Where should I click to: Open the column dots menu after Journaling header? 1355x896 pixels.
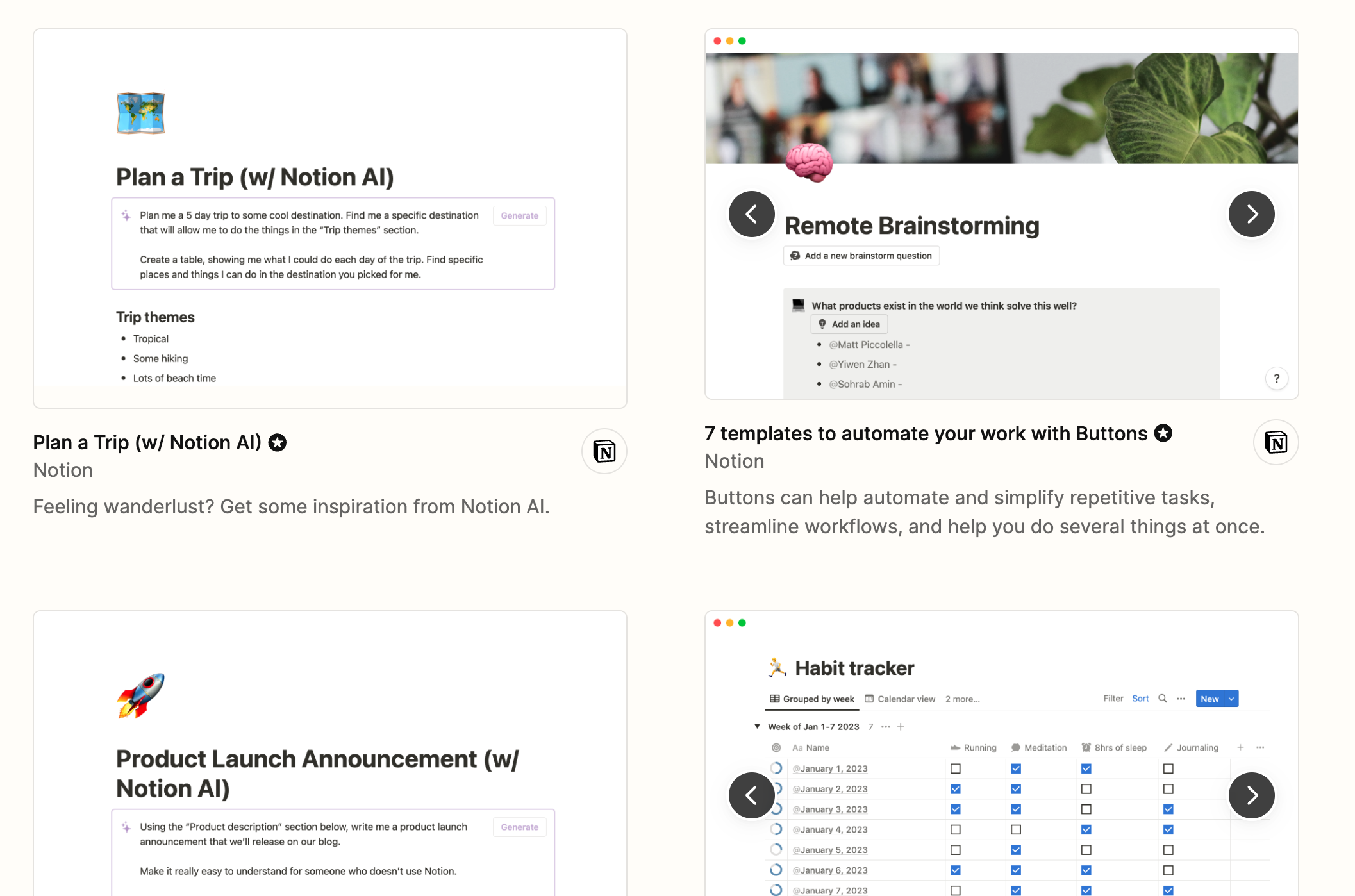[1260, 747]
